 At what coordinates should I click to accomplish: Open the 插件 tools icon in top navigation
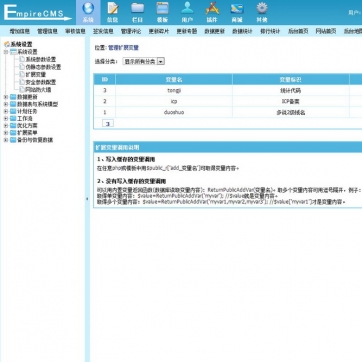(x=212, y=8)
